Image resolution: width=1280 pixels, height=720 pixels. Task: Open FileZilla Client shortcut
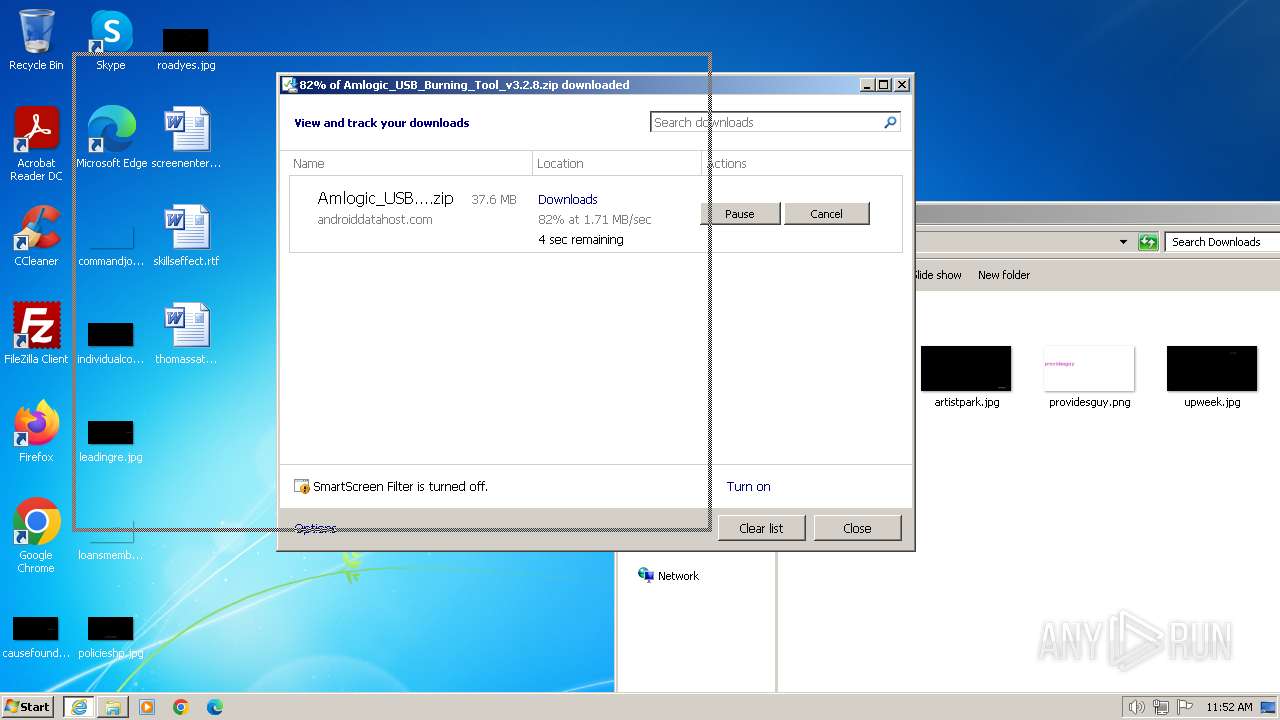[x=36, y=334]
